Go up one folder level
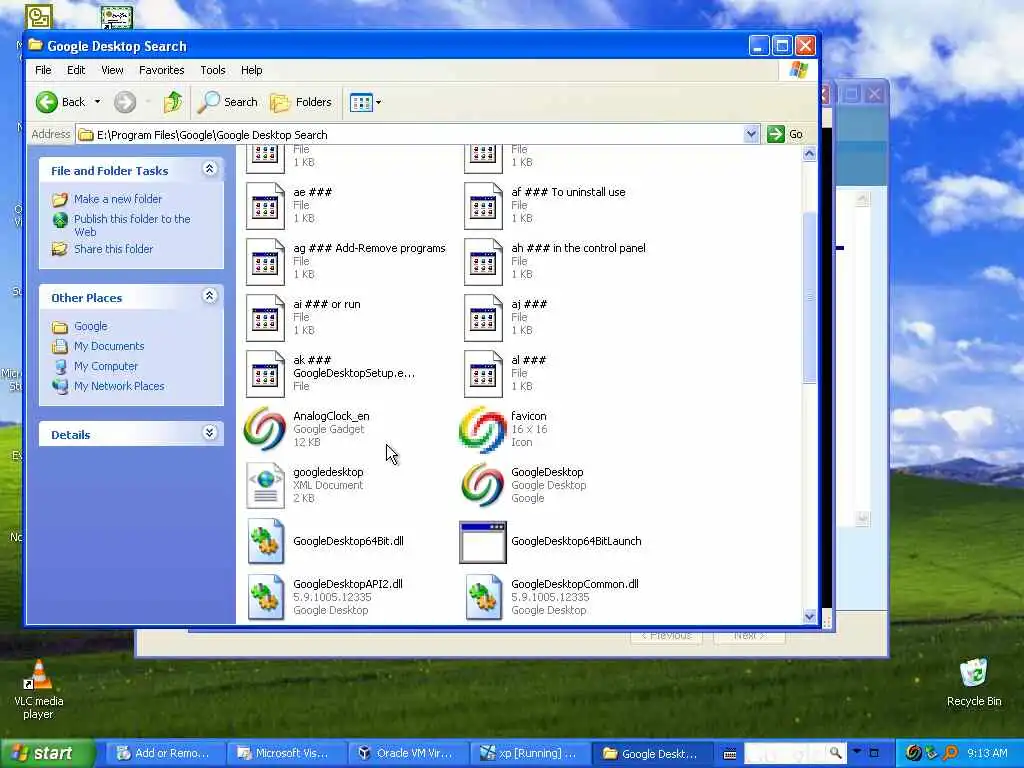Screen dimensions: 1024x768 173,102
